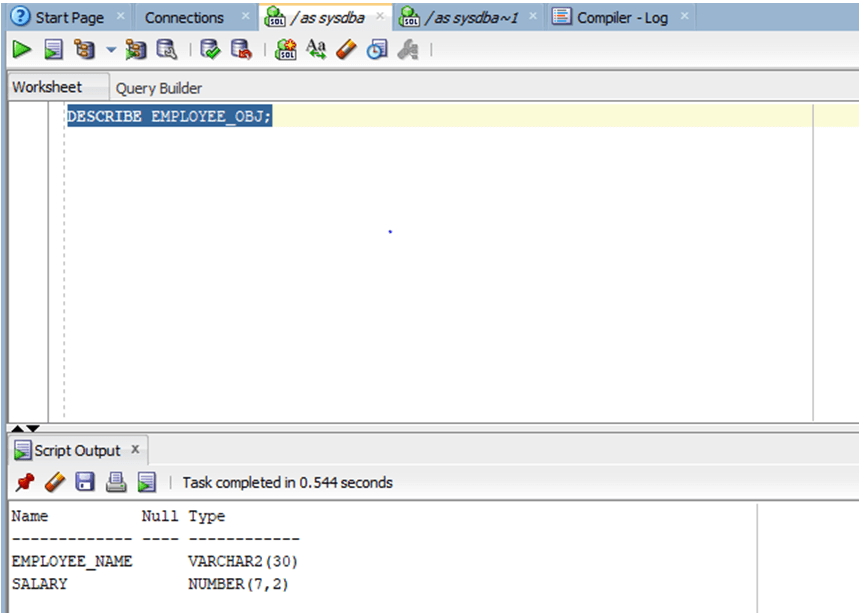Switch to the Query Builder tab
865x613 pixels.
tap(158, 88)
